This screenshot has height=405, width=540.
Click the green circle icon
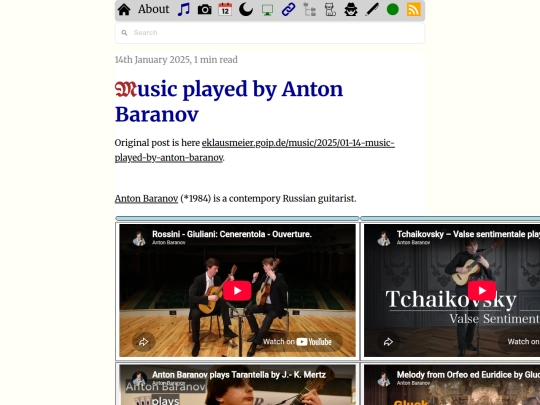393,9
